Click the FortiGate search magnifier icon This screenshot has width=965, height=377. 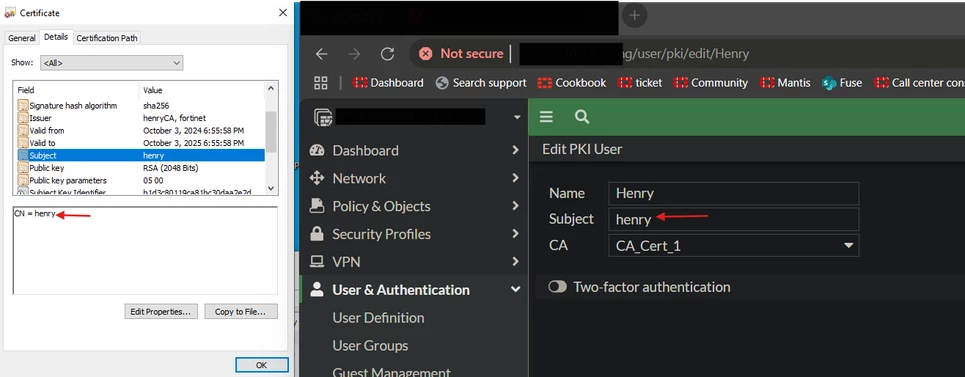pos(582,117)
